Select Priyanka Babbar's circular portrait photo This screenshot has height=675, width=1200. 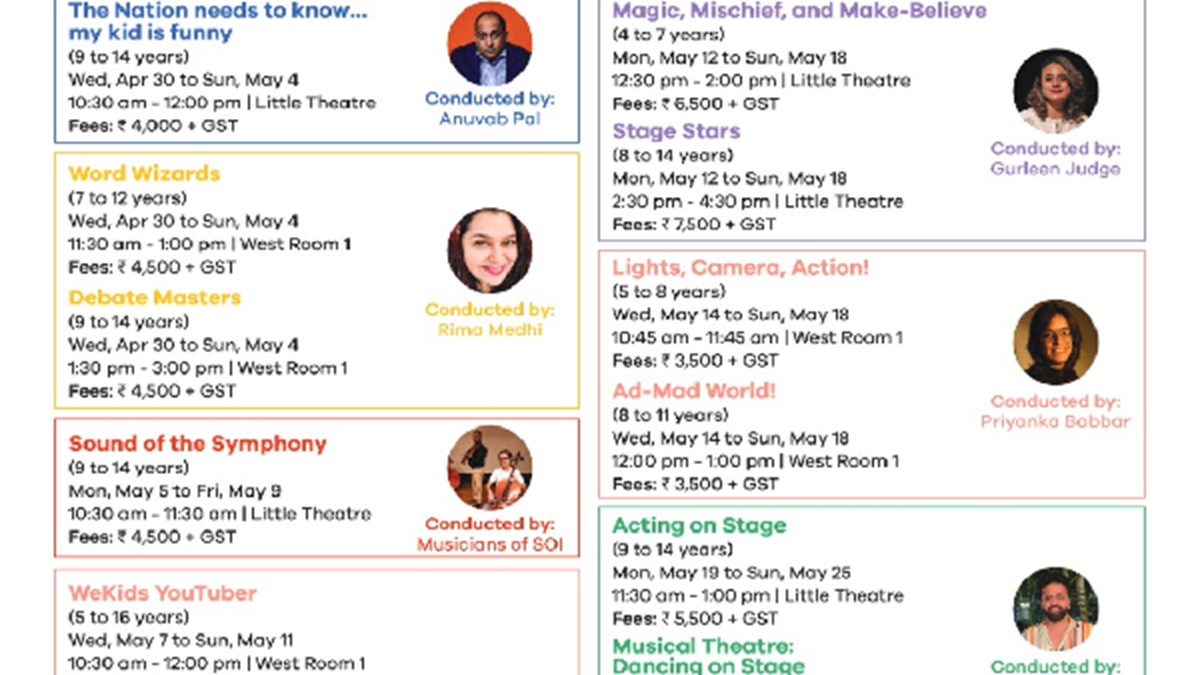coord(1055,342)
